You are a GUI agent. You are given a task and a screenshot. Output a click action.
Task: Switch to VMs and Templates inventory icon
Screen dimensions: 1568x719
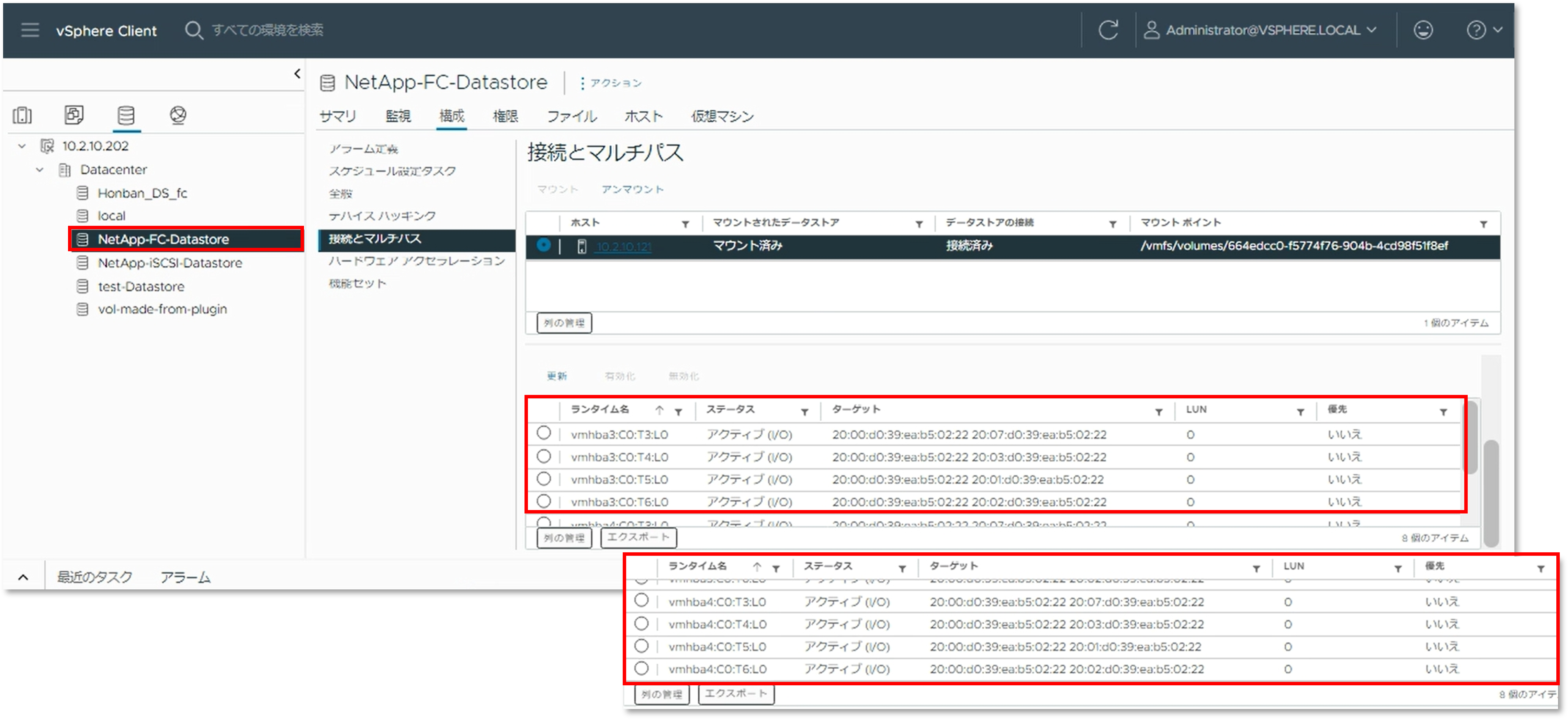(x=74, y=114)
